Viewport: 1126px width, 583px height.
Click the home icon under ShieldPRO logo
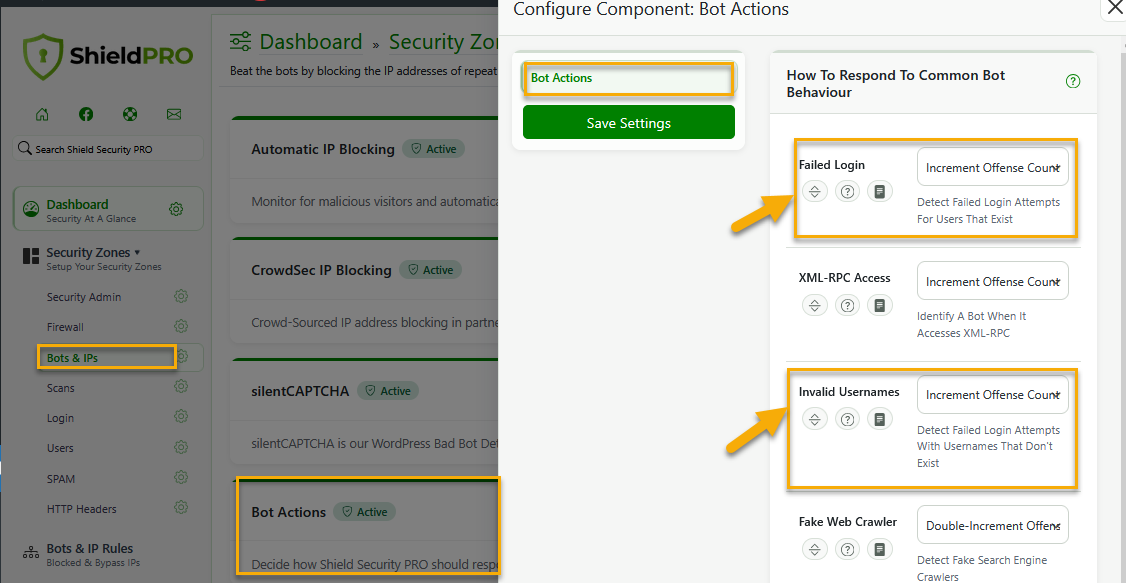(x=42, y=114)
